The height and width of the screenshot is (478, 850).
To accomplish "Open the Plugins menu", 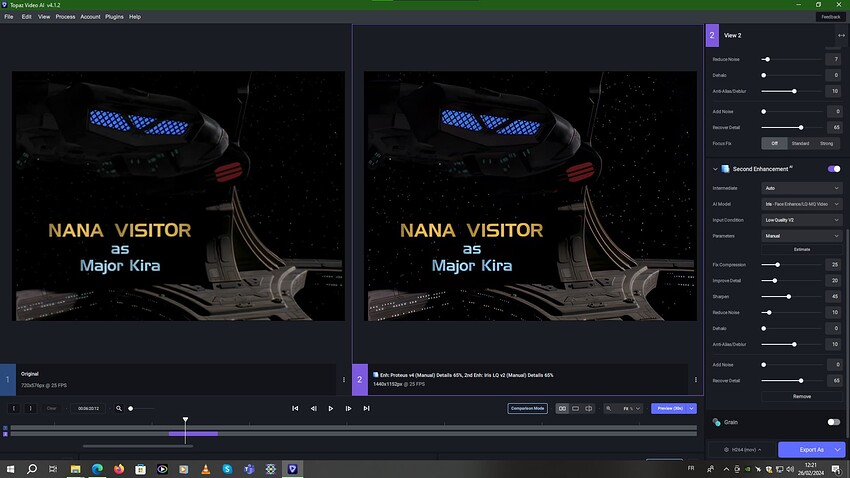I will point(114,17).
